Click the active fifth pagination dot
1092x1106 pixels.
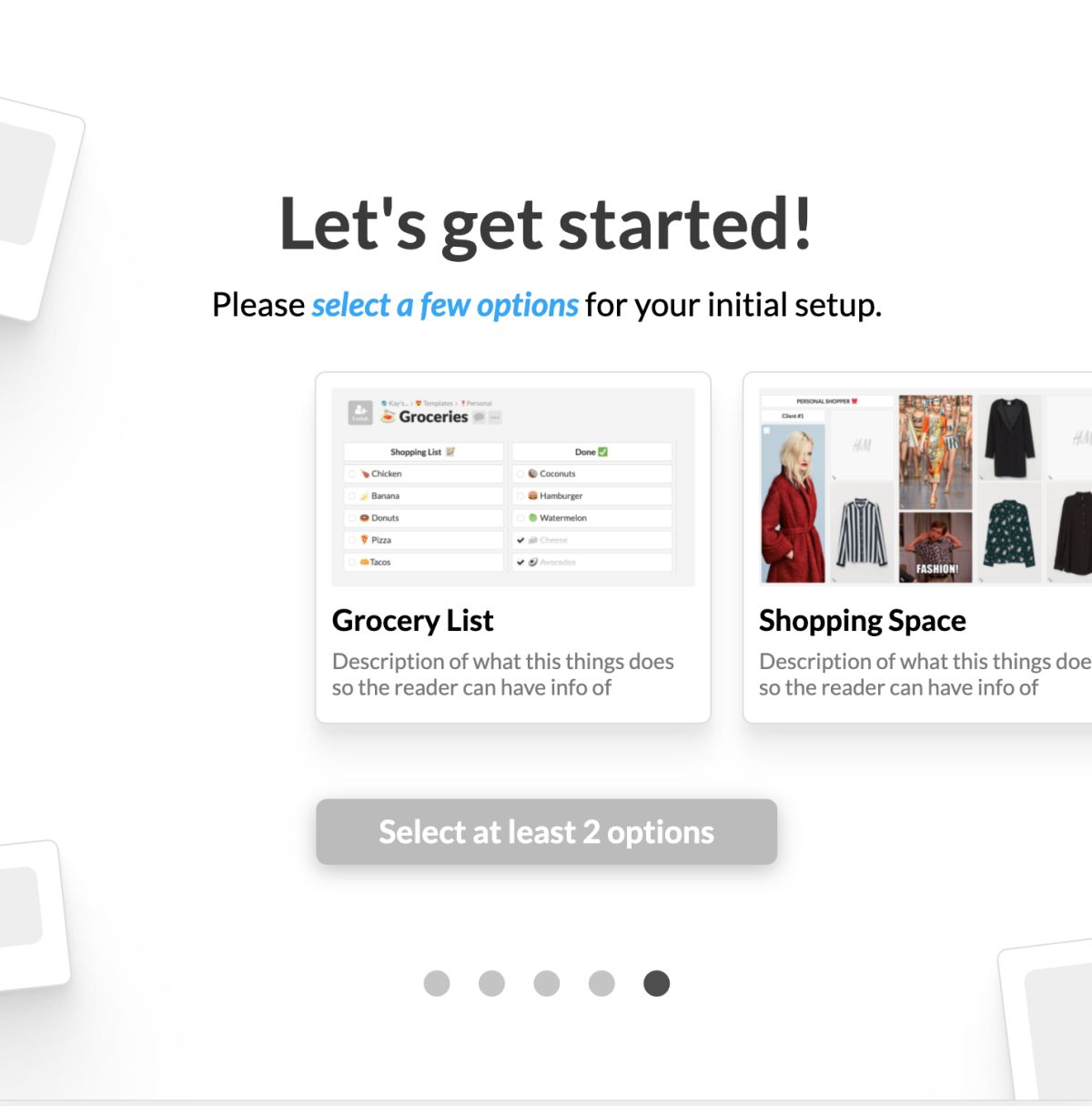coord(656,983)
